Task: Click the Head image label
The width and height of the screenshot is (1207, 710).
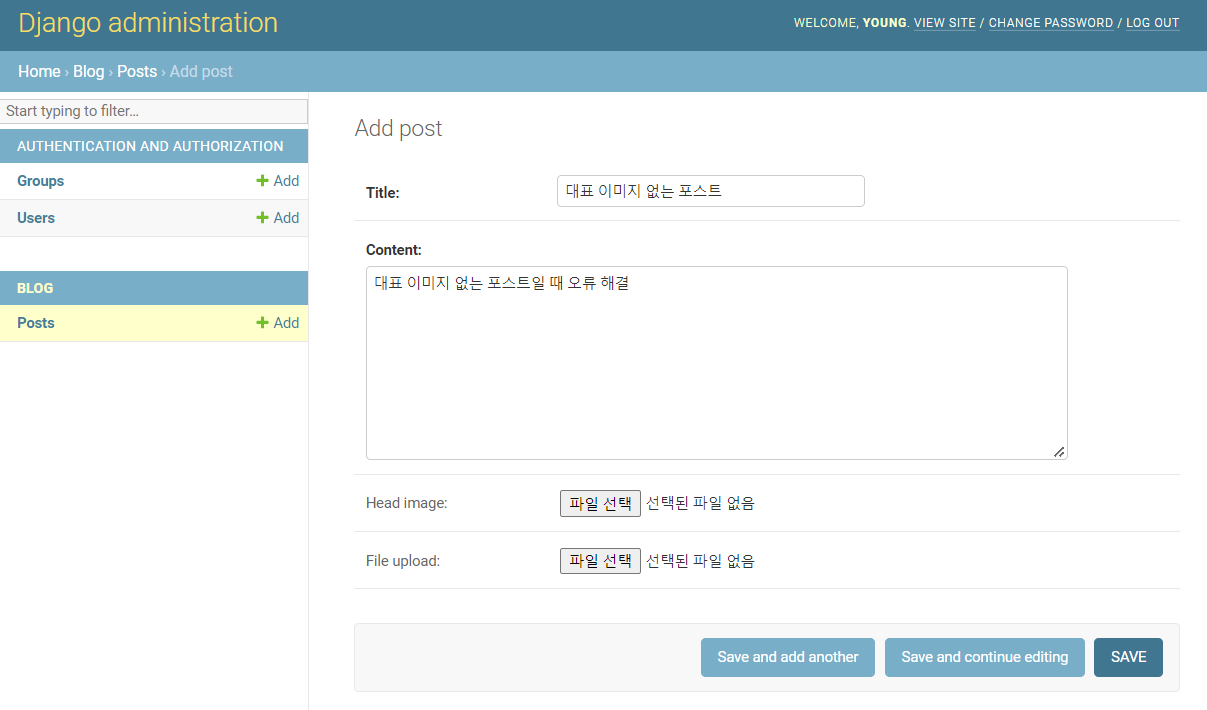Action: click(x=407, y=503)
